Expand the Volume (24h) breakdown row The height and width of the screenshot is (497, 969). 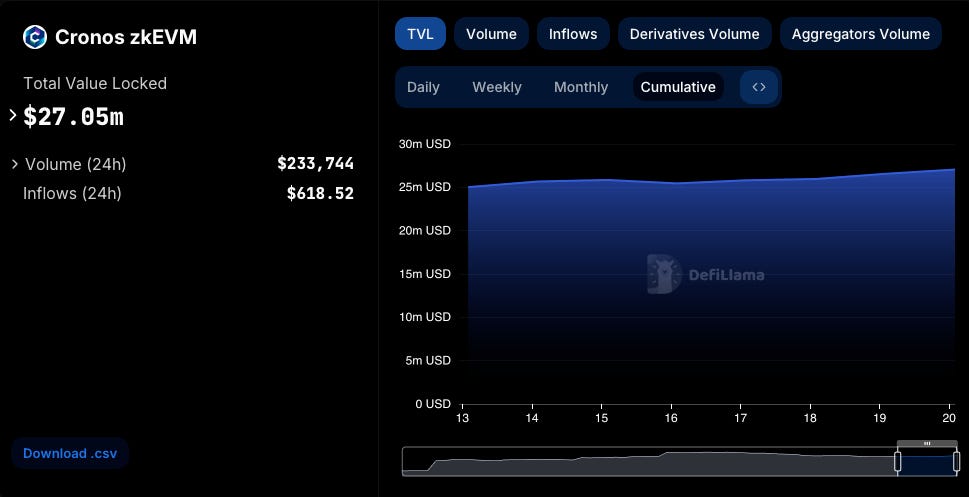182,164
